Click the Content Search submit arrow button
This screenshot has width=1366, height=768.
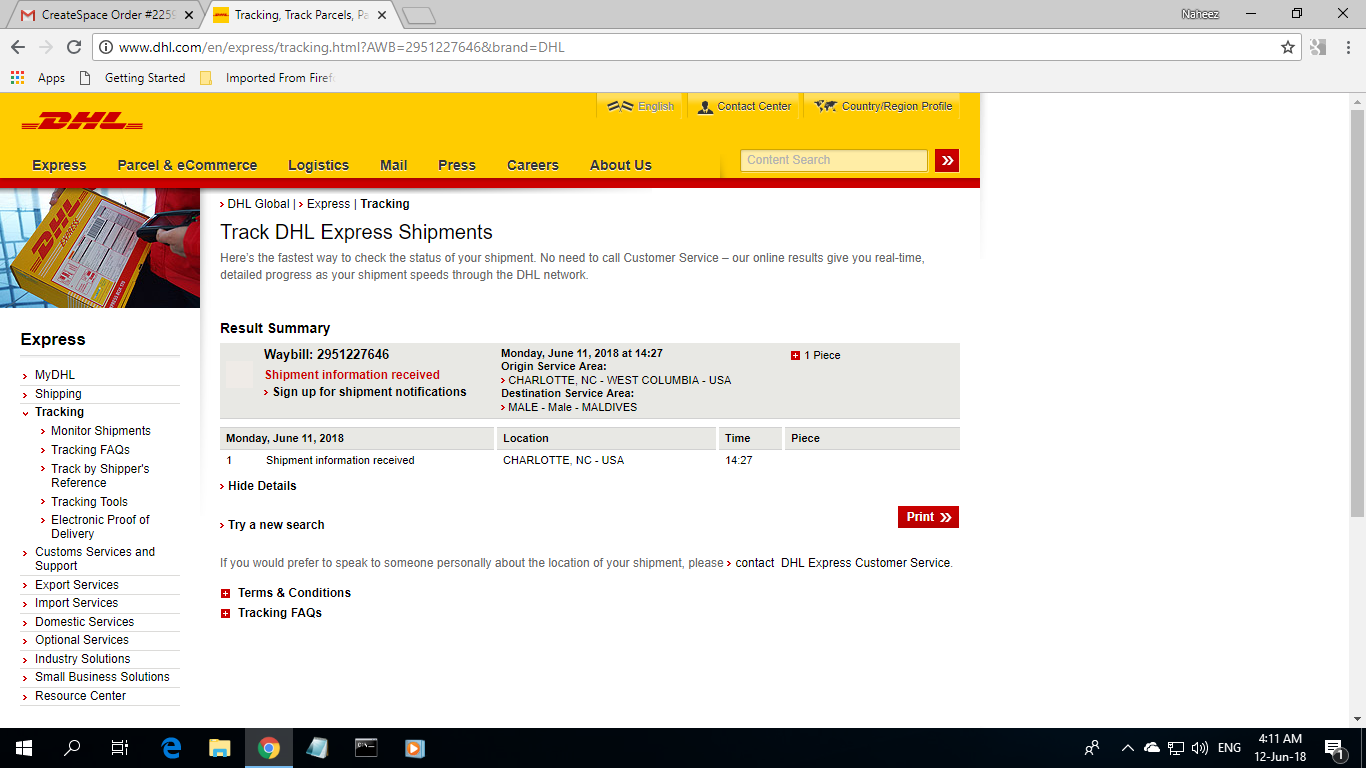(x=947, y=160)
